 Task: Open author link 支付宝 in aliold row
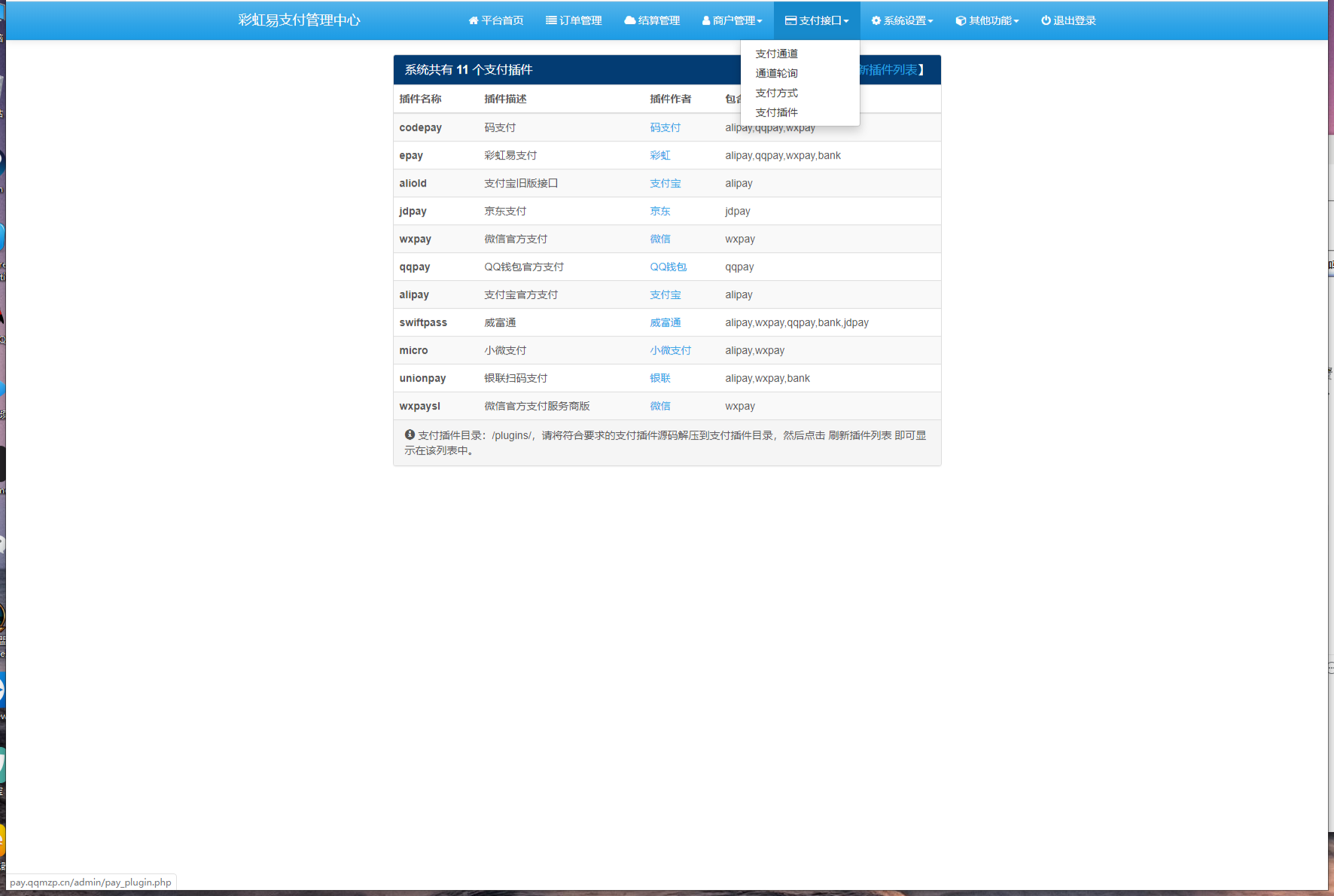coord(665,184)
